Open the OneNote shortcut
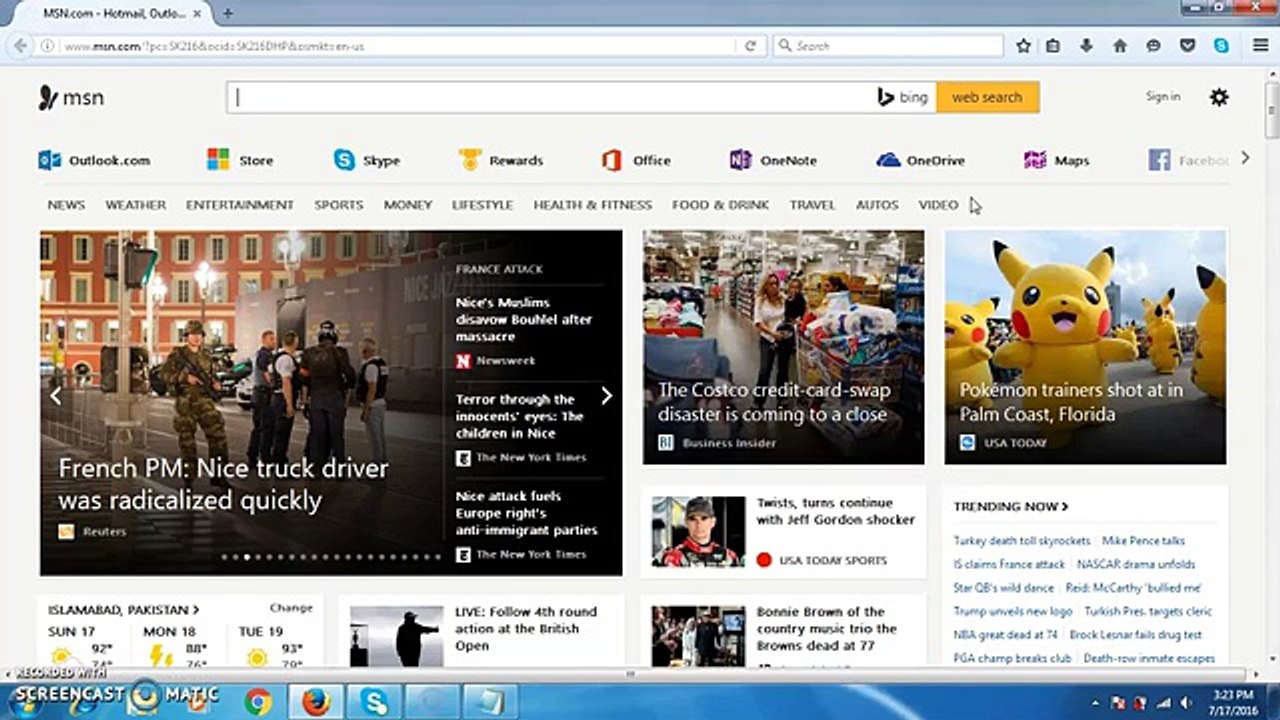 click(x=773, y=160)
